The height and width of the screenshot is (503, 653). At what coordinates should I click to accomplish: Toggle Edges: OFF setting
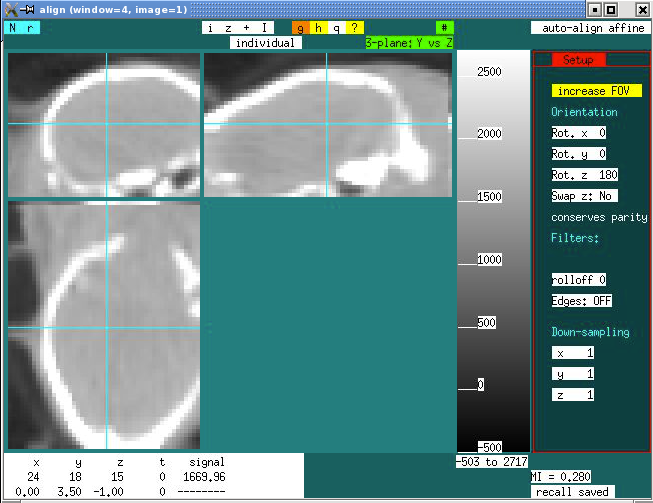point(582,301)
